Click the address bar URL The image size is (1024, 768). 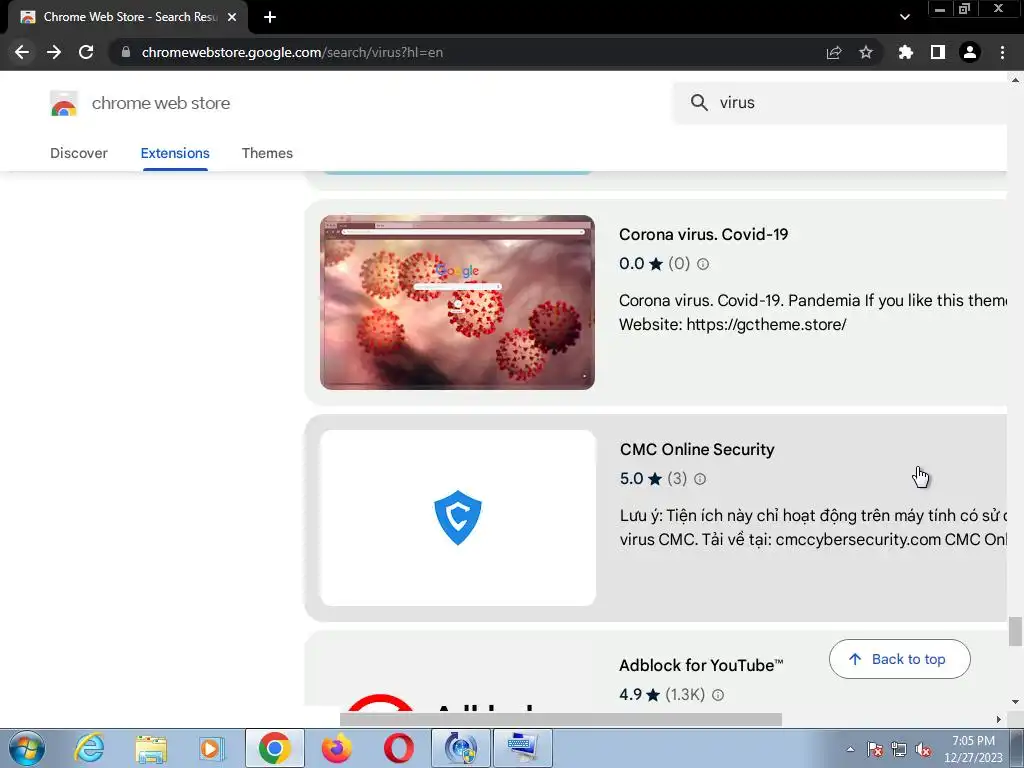tap(292, 52)
